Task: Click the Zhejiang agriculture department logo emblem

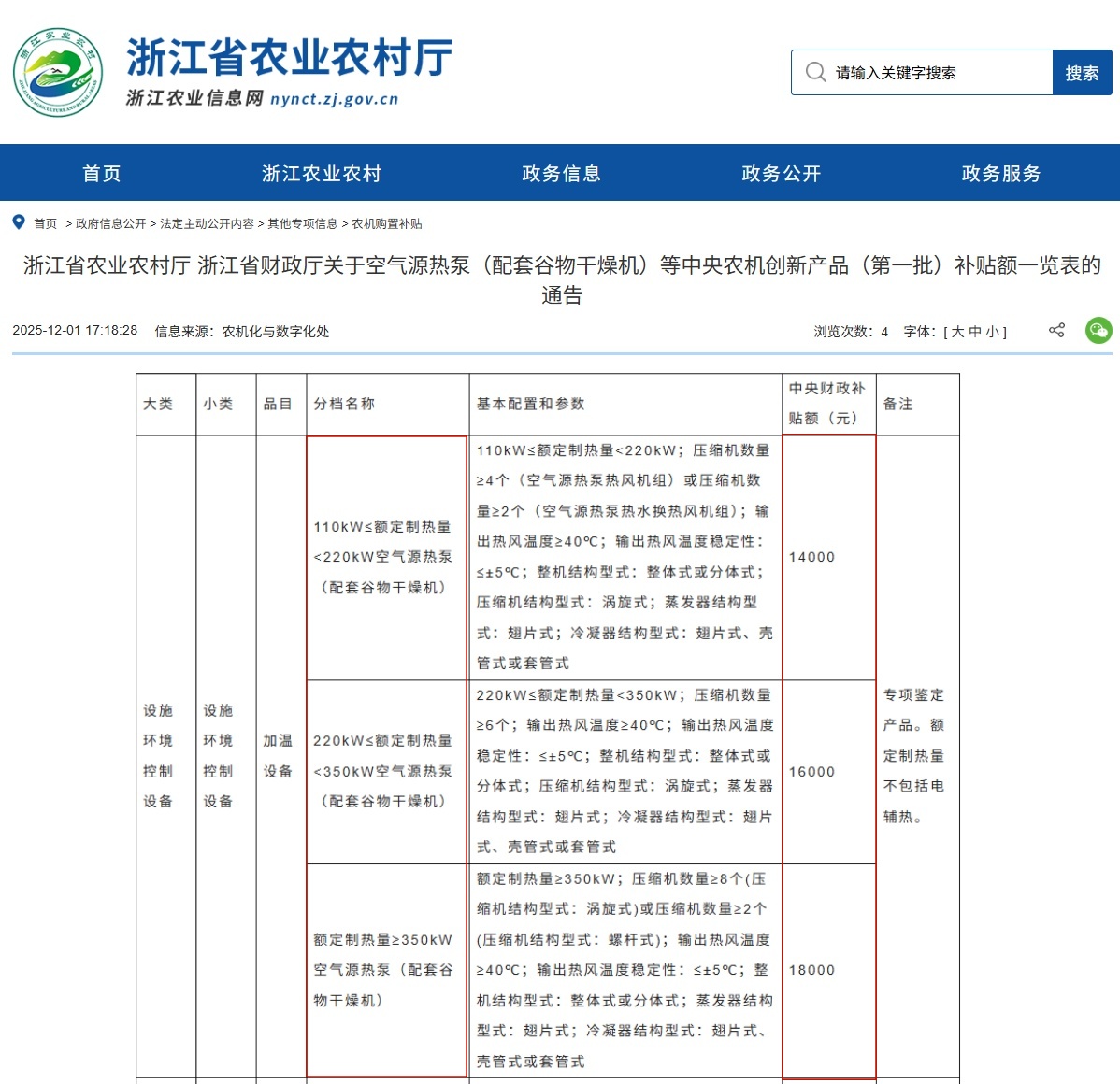Action: 58,72
